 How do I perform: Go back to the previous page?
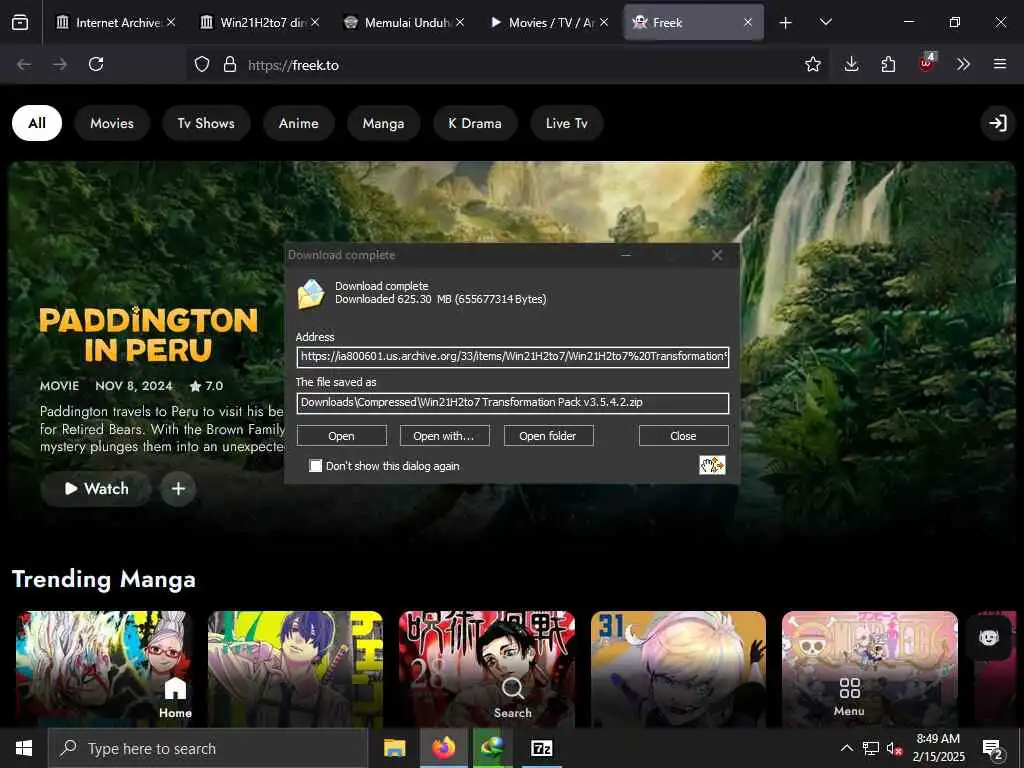point(24,64)
